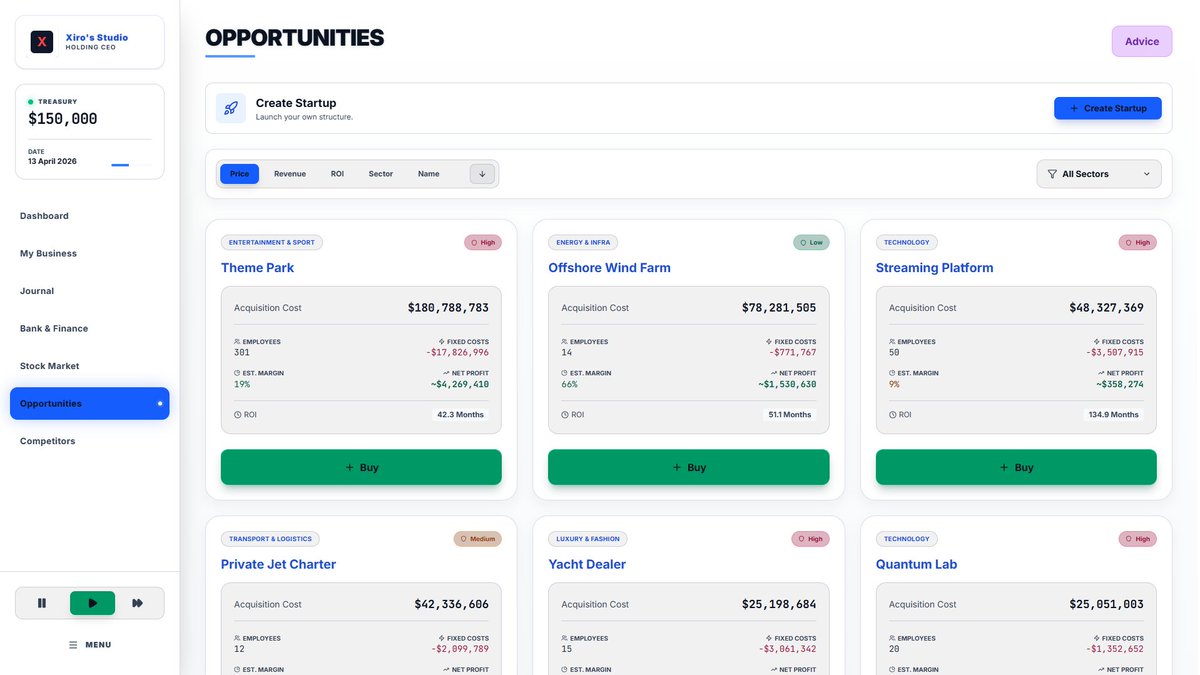The height and width of the screenshot is (675, 1200).
Task: Select Opportunities in the sidebar
Action: (90, 404)
